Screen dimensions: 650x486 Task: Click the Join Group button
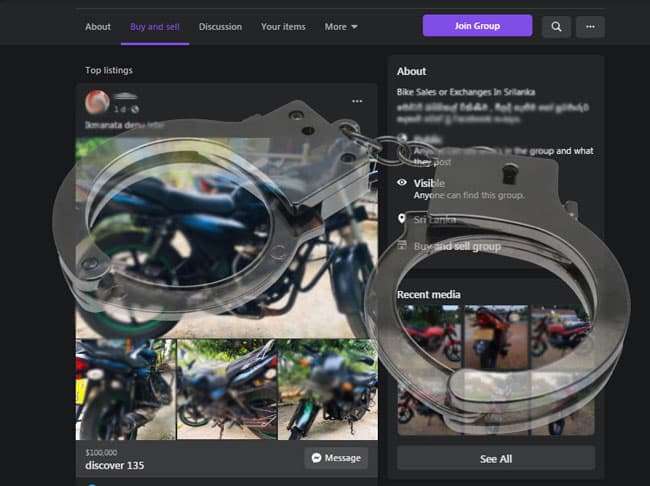(478, 26)
